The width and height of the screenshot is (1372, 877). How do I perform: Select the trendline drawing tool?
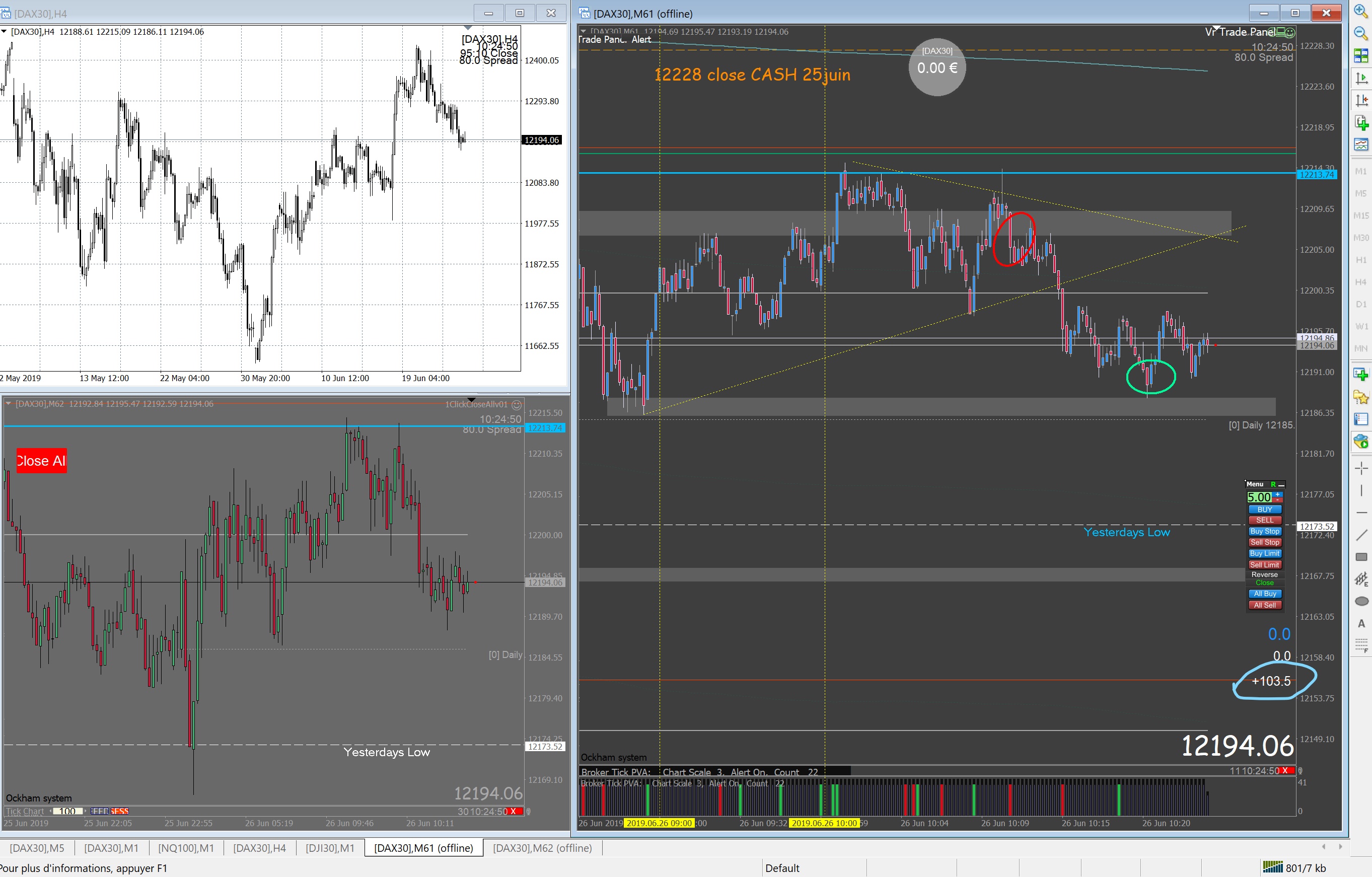[x=1361, y=535]
